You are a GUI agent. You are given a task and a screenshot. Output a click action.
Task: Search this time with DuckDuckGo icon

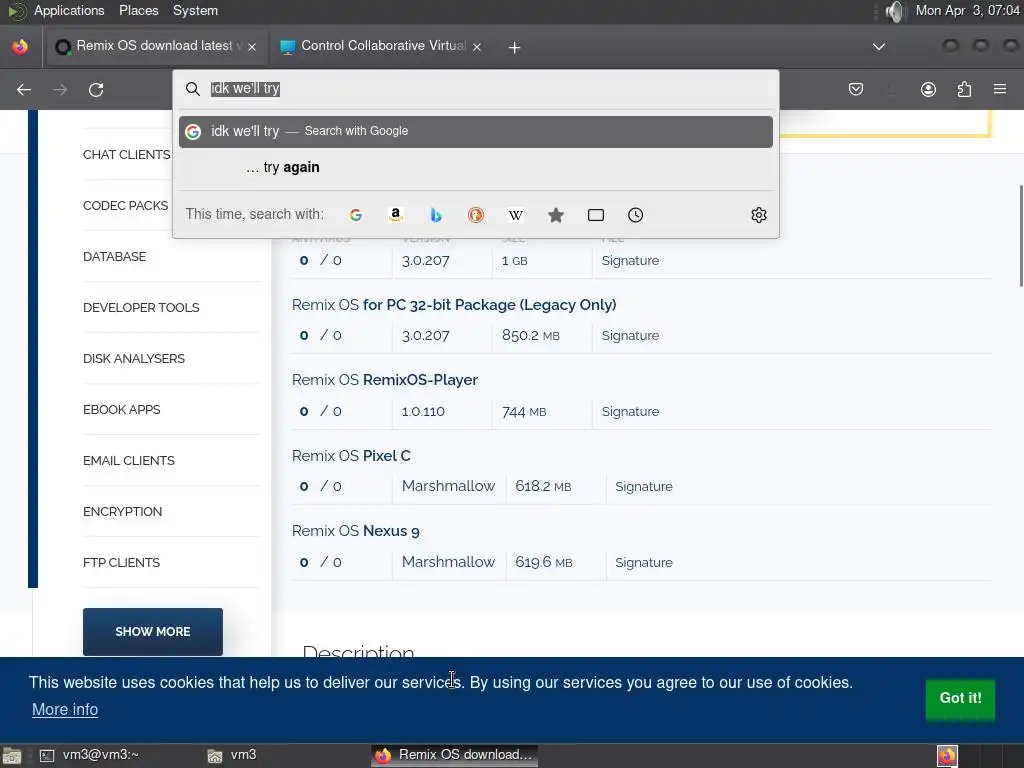coord(475,215)
